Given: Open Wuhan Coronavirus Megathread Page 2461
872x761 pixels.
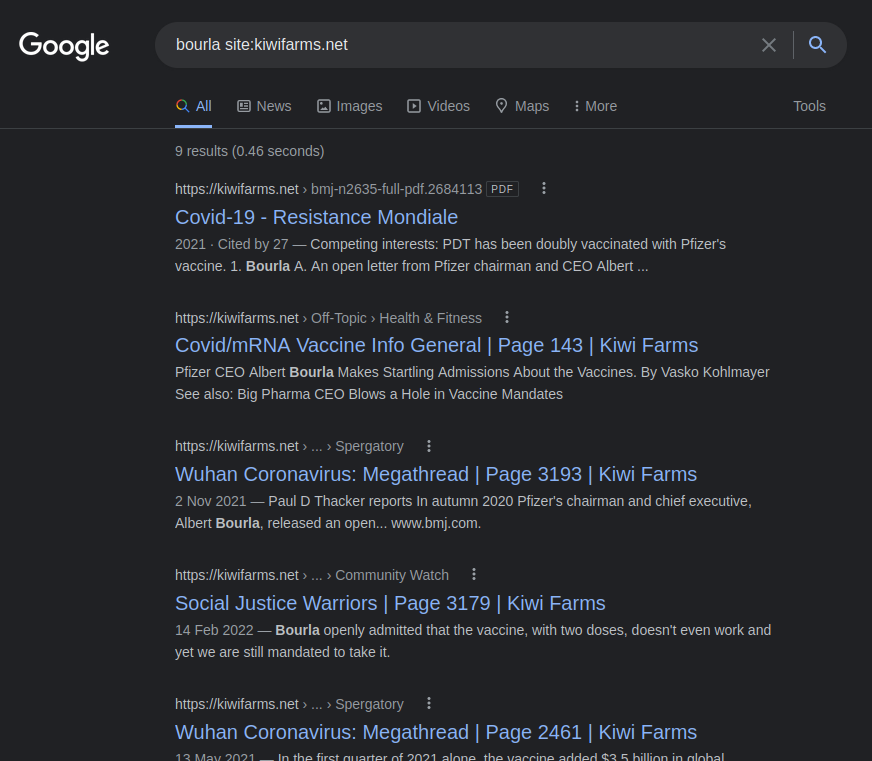Looking at the screenshot, I should point(436,733).
